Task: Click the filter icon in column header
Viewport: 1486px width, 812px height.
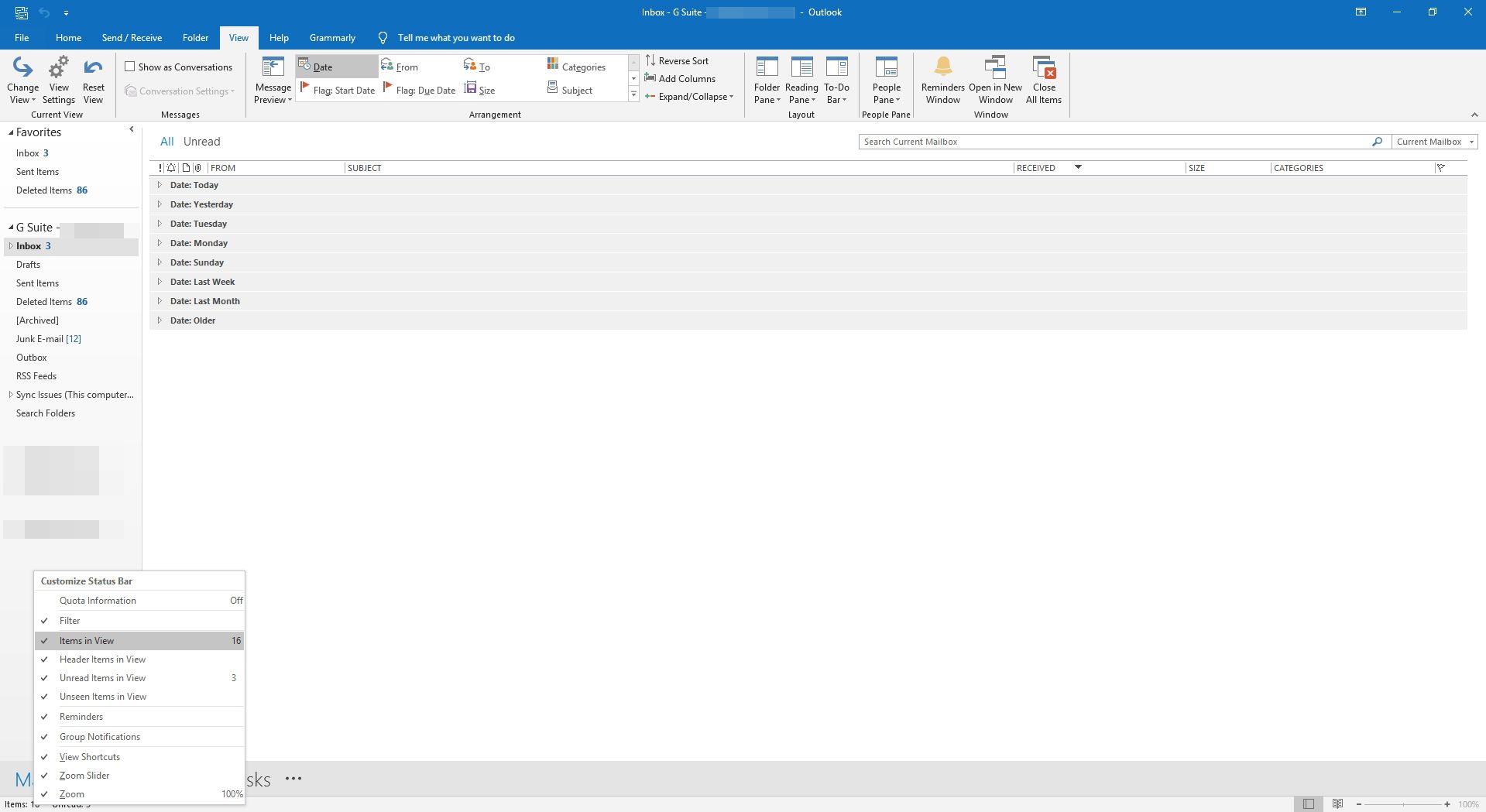Action: click(x=1440, y=168)
